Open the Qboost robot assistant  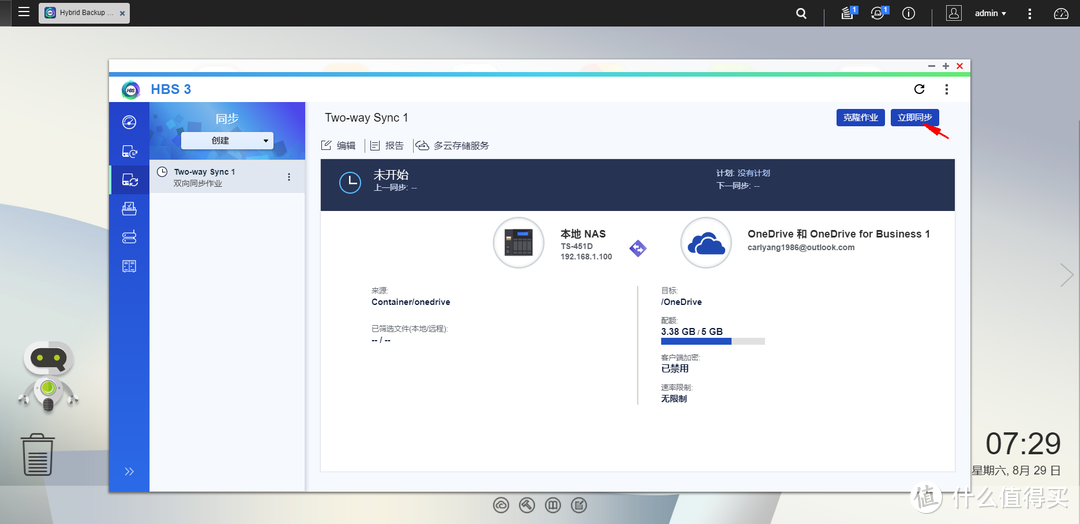pyautogui.click(x=48, y=377)
